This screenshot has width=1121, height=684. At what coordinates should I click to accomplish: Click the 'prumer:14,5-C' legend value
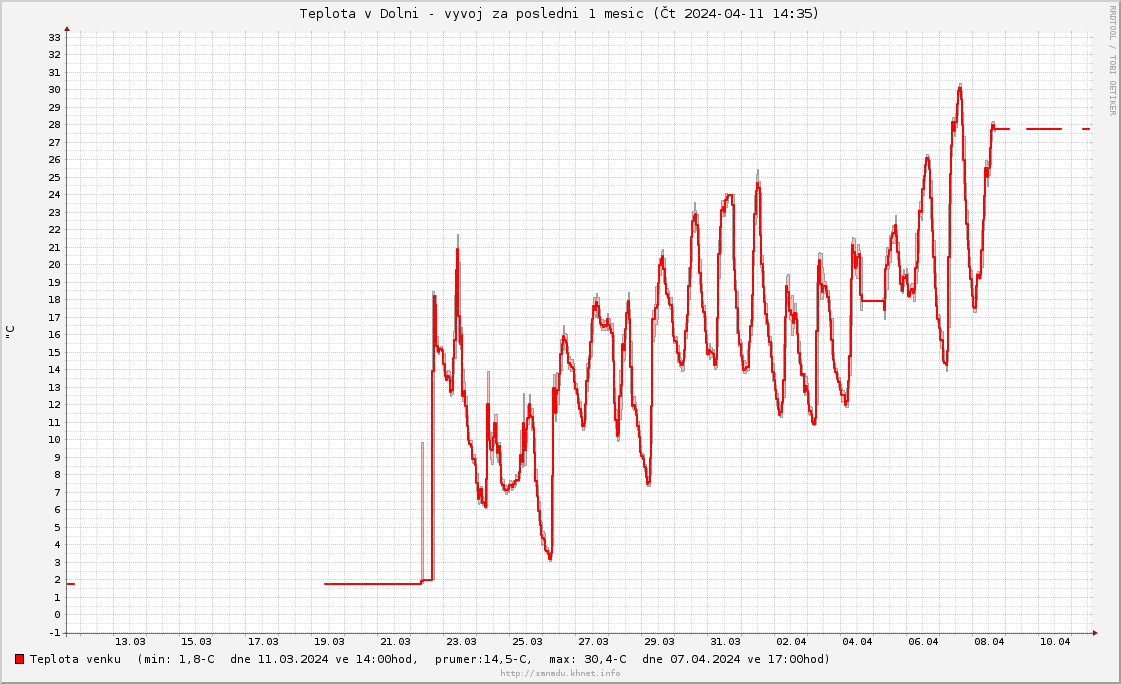click(483, 659)
